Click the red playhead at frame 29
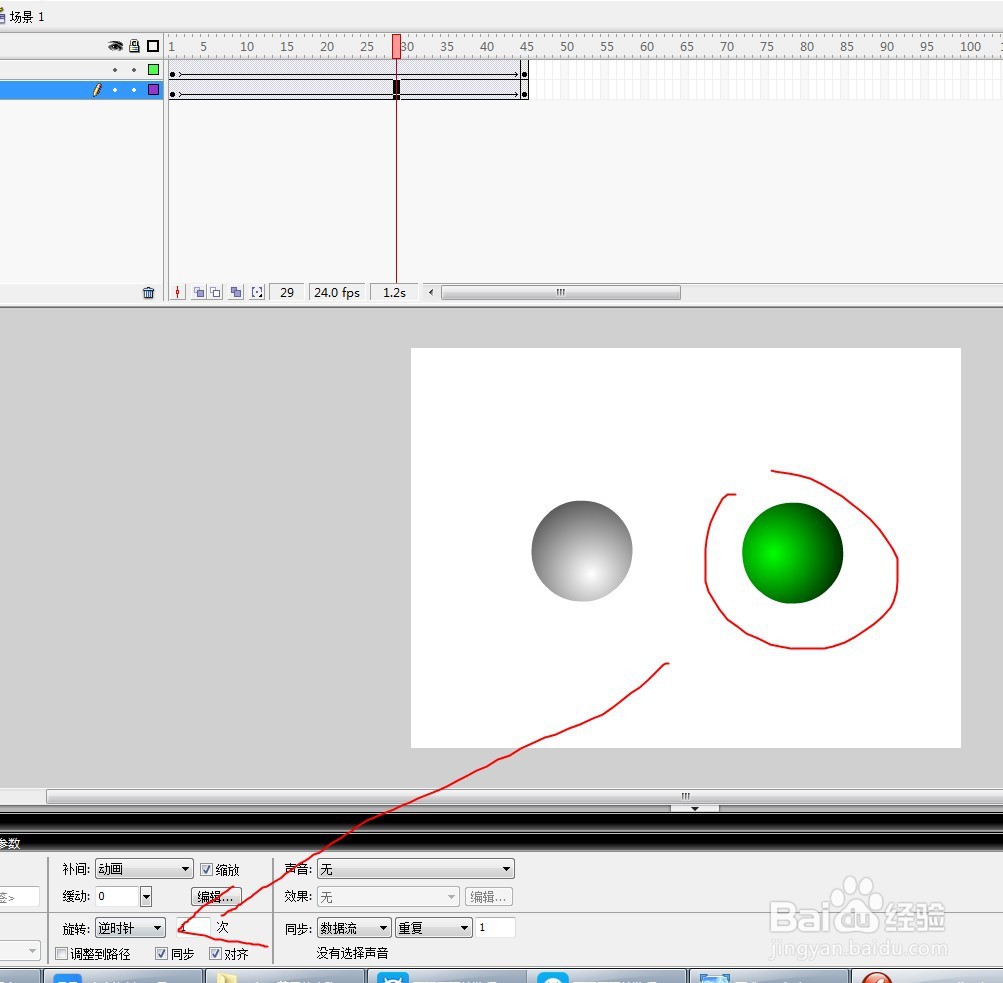 (x=397, y=46)
